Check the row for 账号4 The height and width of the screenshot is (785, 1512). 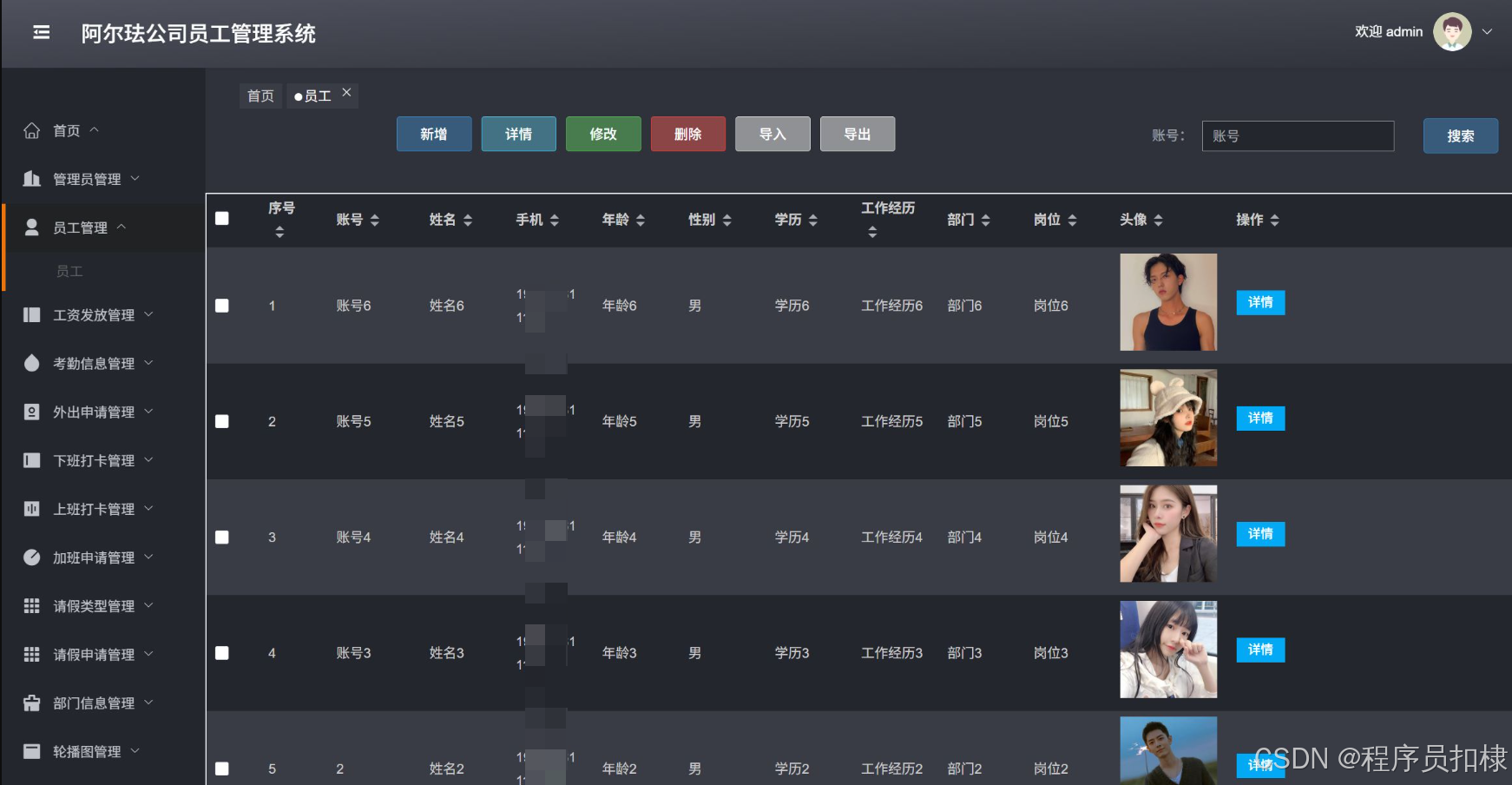pyautogui.click(x=222, y=538)
